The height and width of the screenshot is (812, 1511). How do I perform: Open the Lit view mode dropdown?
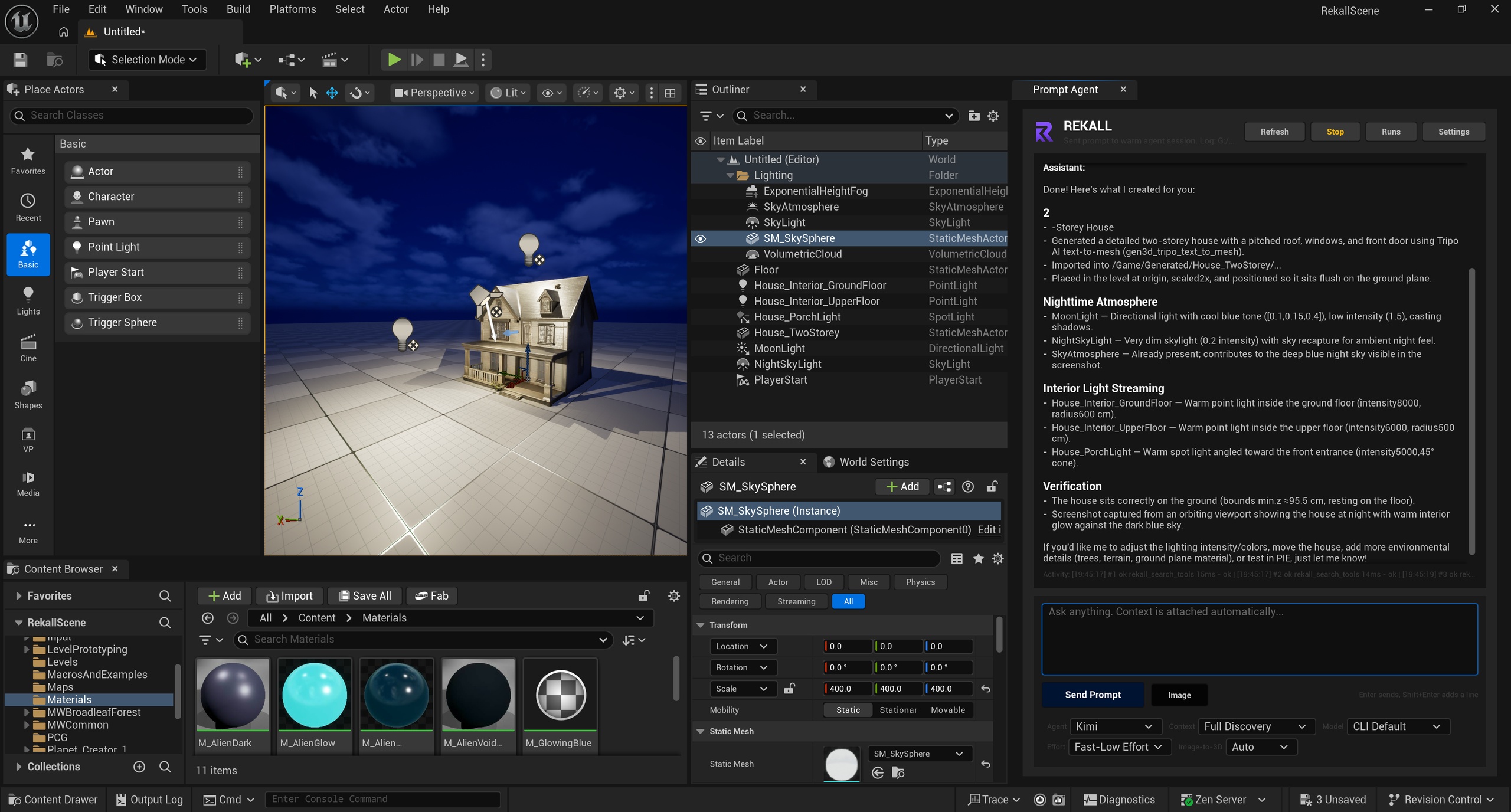508,93
